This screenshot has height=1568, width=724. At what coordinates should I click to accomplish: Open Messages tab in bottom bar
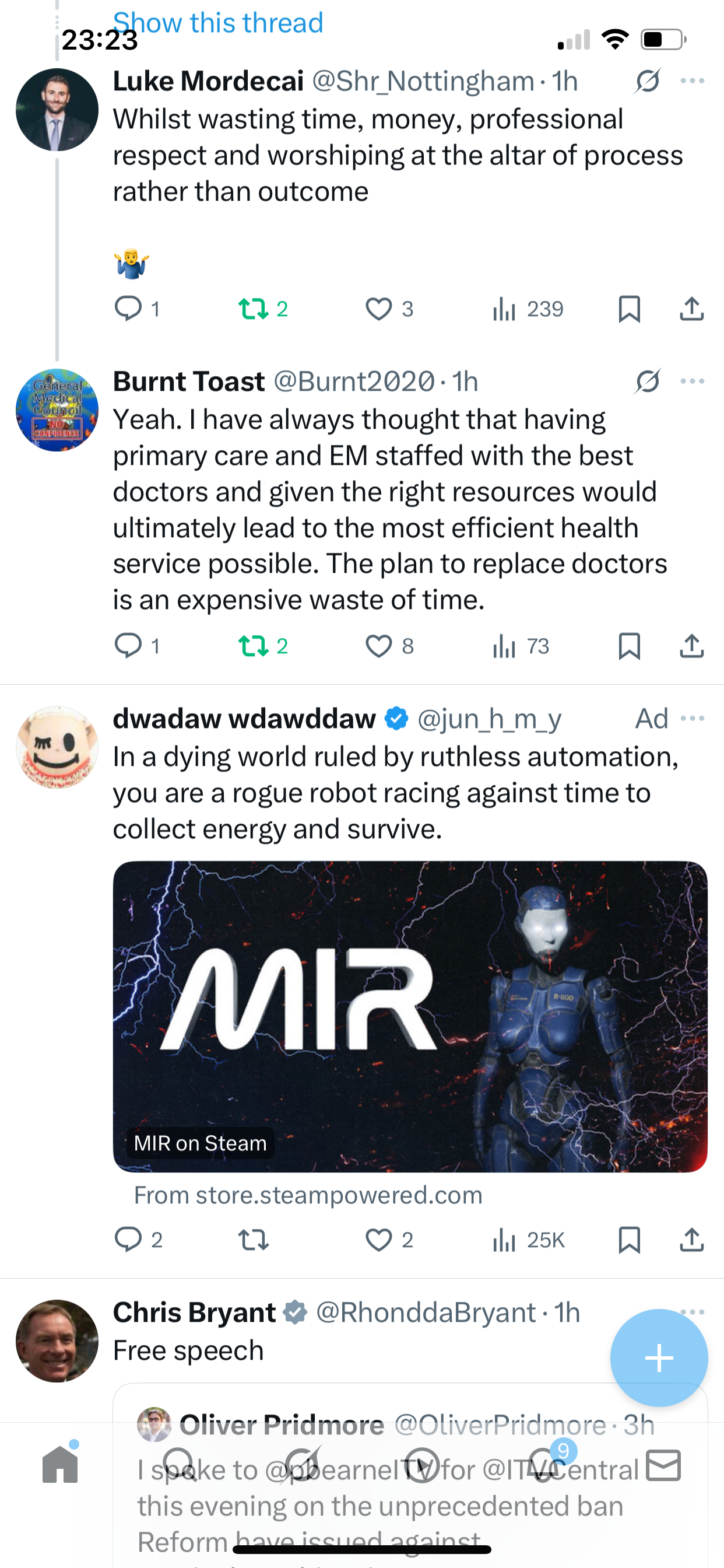click(663, 1465)
